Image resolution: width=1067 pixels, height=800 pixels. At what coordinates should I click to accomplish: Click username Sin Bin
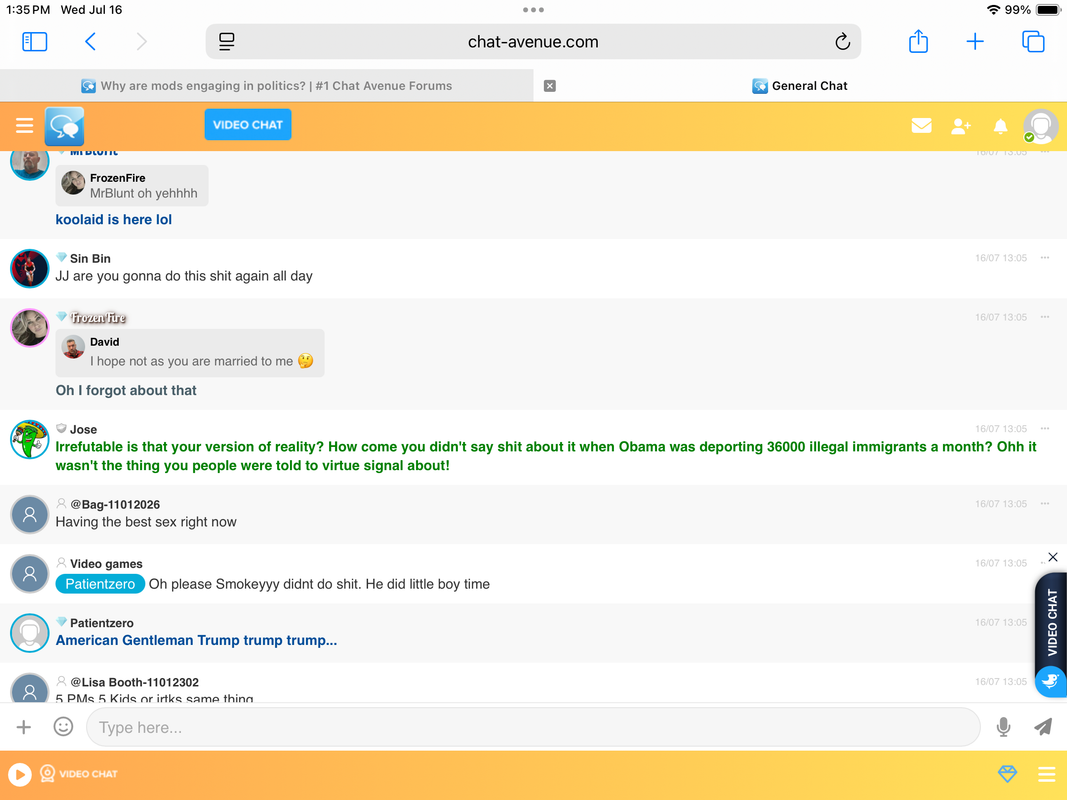[90, 259]
